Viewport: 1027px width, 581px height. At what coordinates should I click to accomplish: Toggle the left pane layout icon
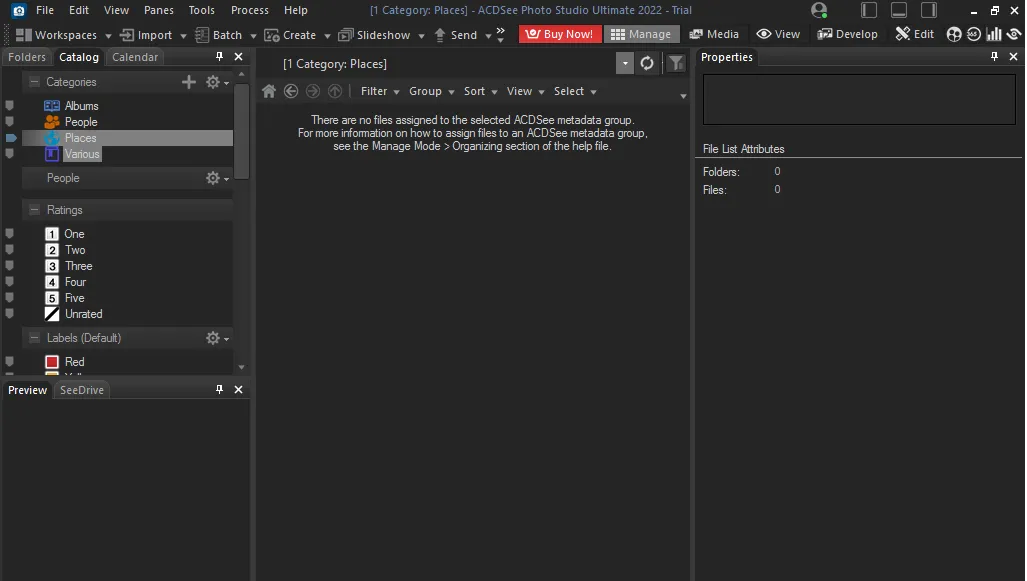(x=868, y=10)
